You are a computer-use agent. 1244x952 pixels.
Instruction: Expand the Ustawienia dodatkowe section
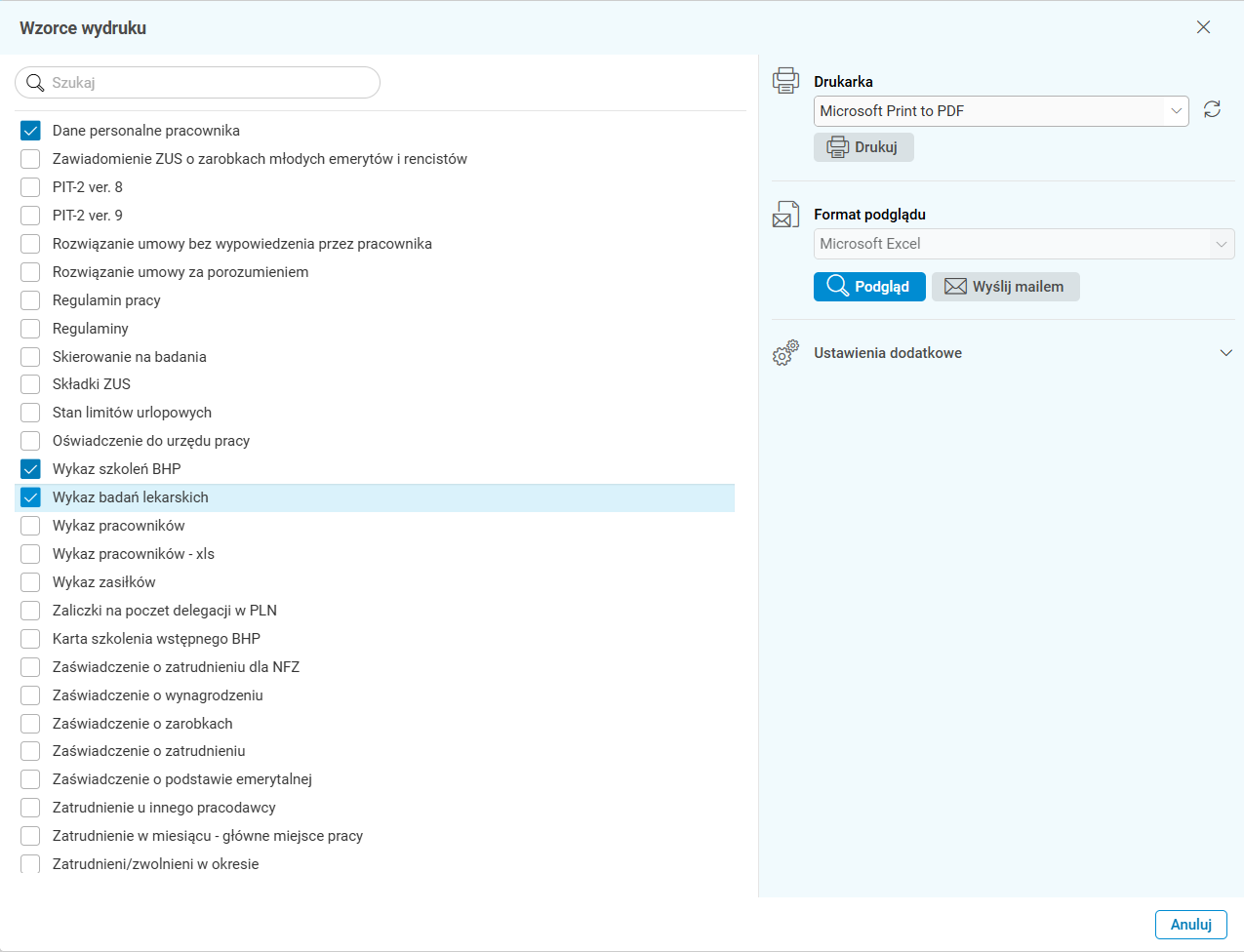pos(1225,353)
